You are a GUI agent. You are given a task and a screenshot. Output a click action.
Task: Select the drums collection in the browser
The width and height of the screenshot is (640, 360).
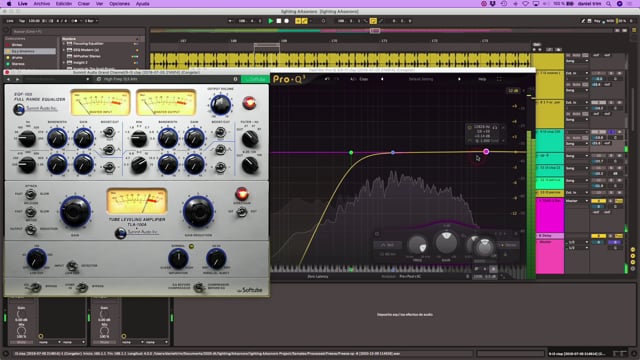click(17, 58)
